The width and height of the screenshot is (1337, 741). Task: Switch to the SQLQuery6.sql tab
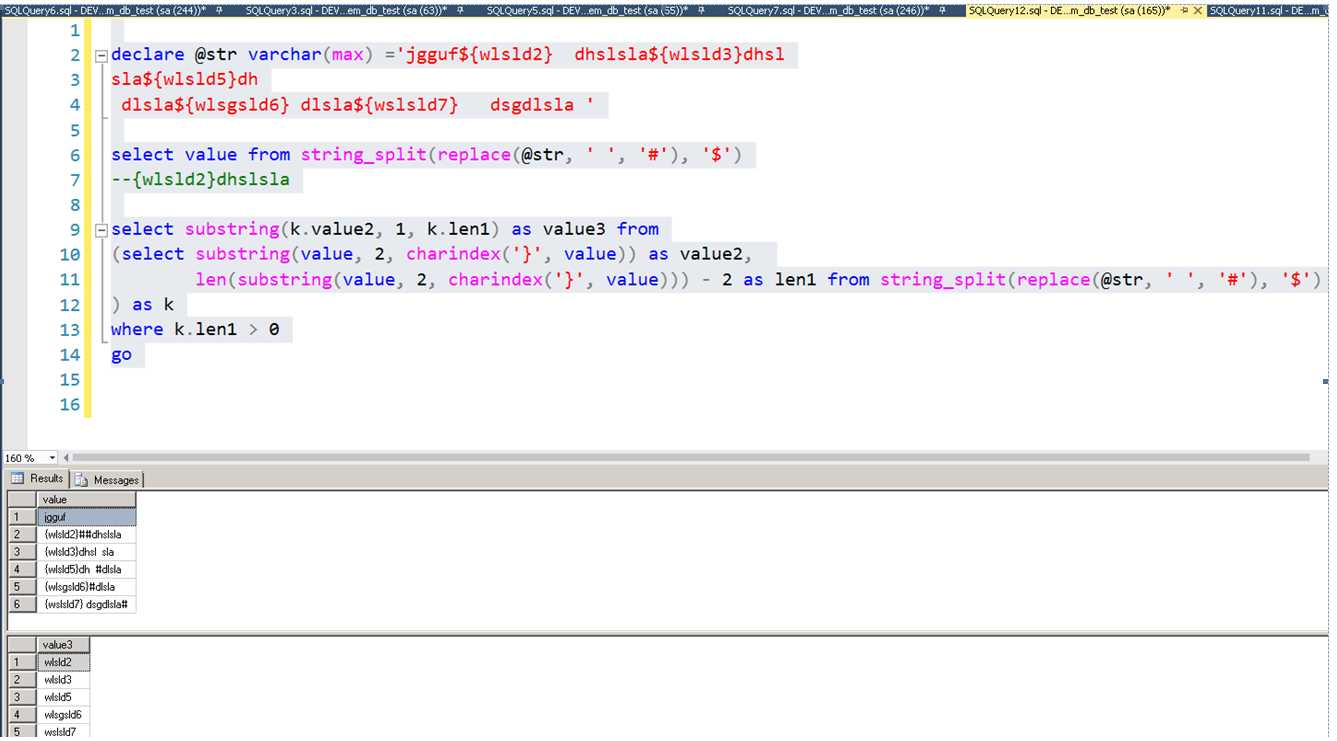[x=105, y=10]
